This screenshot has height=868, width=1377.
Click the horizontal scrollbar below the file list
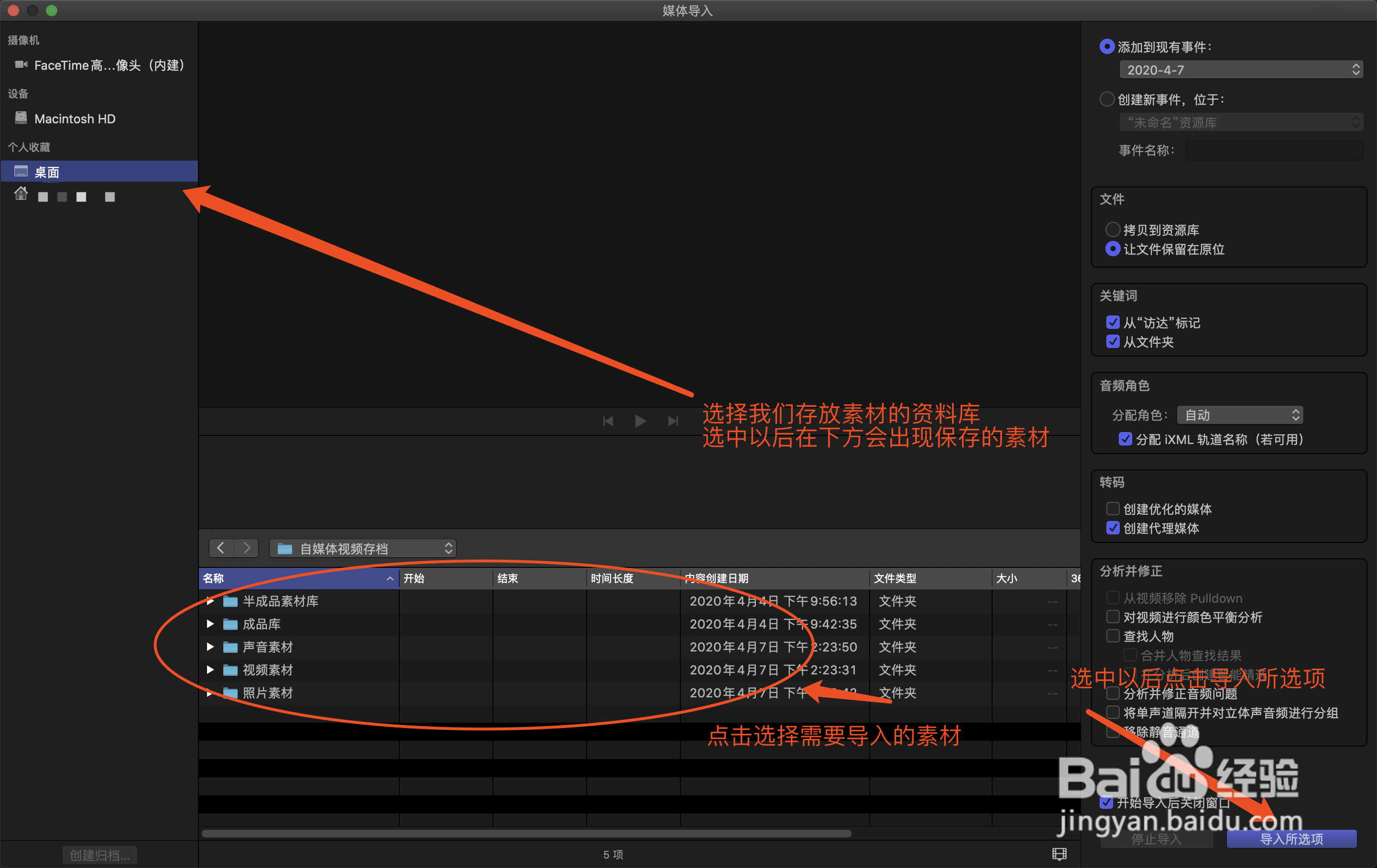[x=526, y=833]
